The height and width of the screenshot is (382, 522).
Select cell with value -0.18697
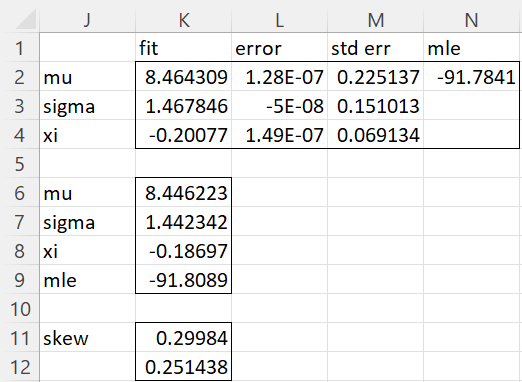coord(184,250)
